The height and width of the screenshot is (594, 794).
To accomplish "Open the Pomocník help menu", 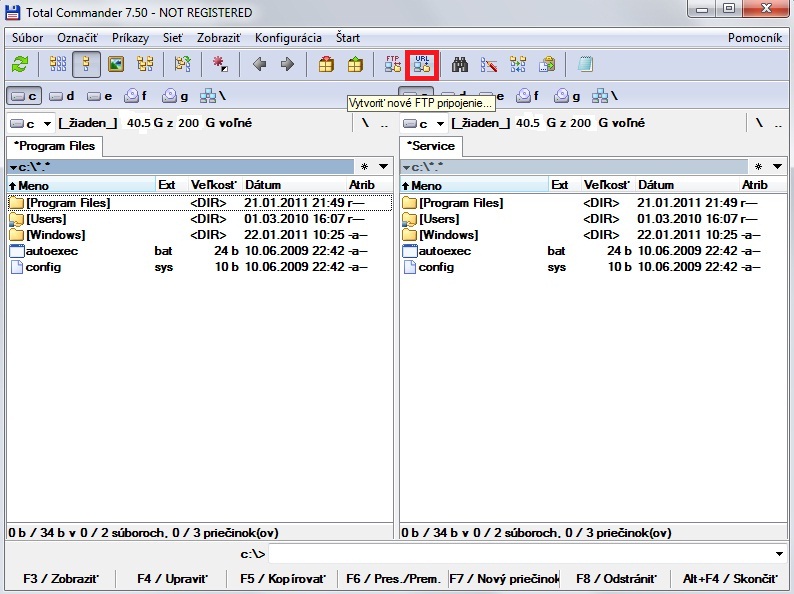I will click(x=755, y=38).
